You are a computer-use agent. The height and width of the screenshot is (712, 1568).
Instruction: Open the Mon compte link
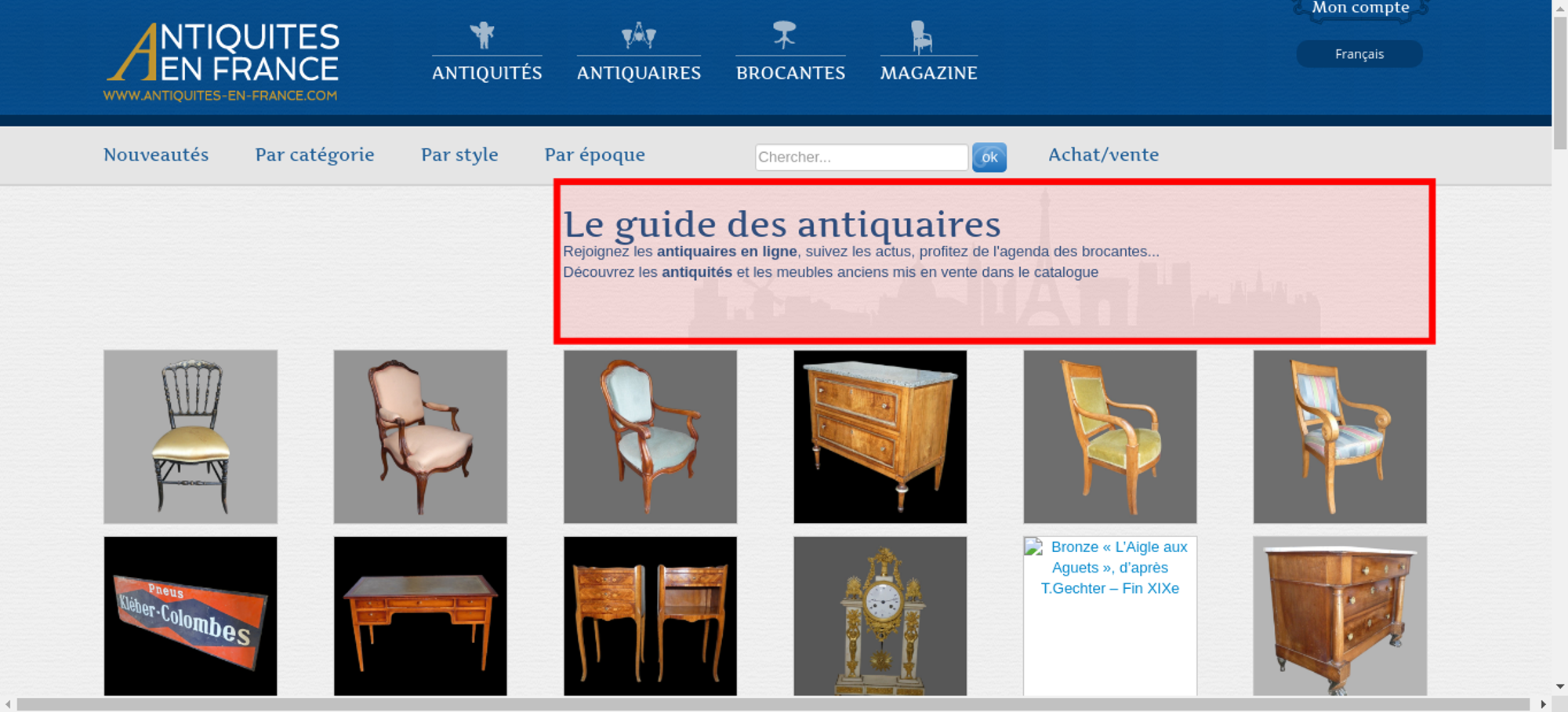pos(1360,8)
